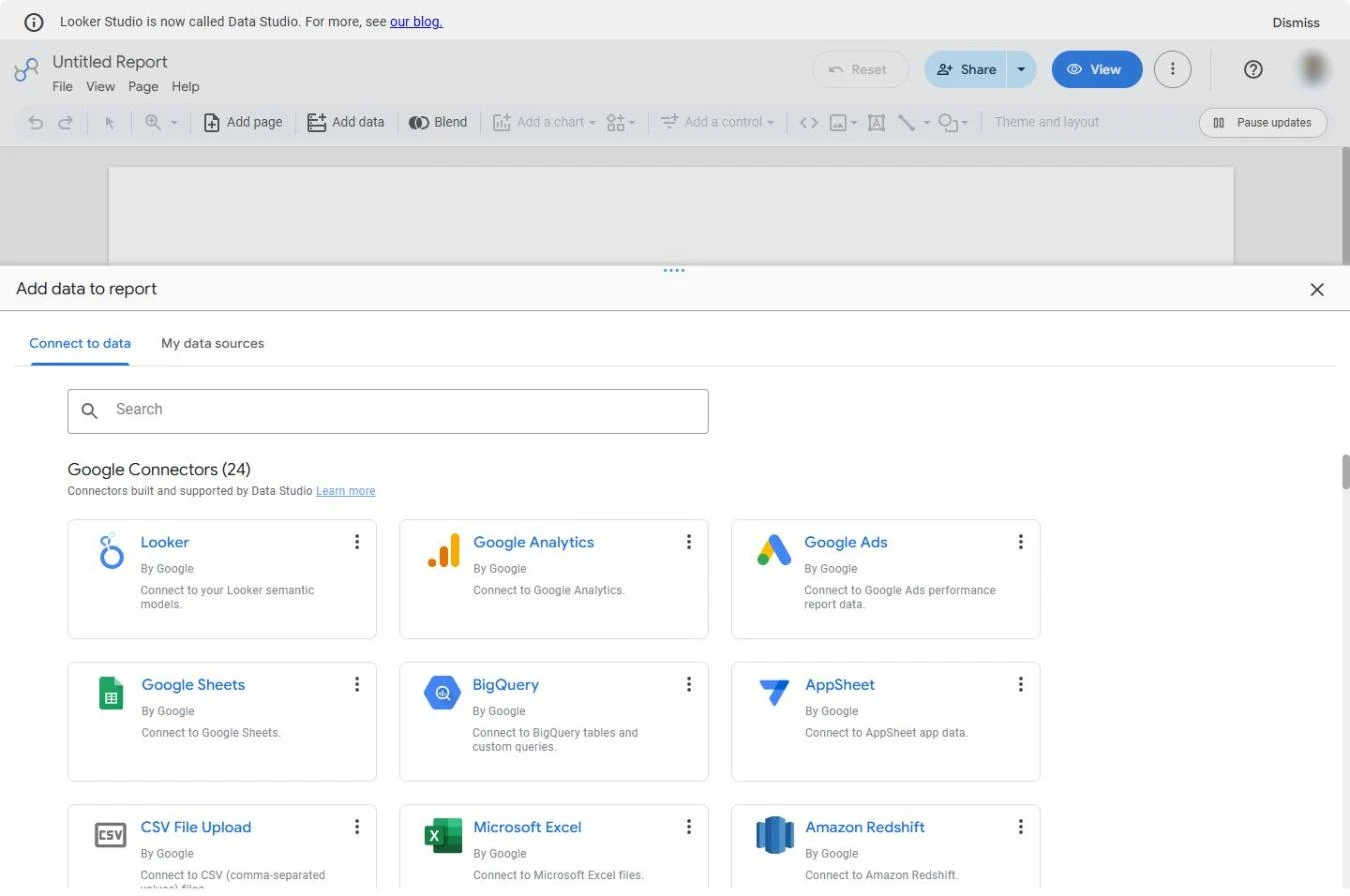Click the blue View button
1350x896 pixels.
[x=1097, y=69]
